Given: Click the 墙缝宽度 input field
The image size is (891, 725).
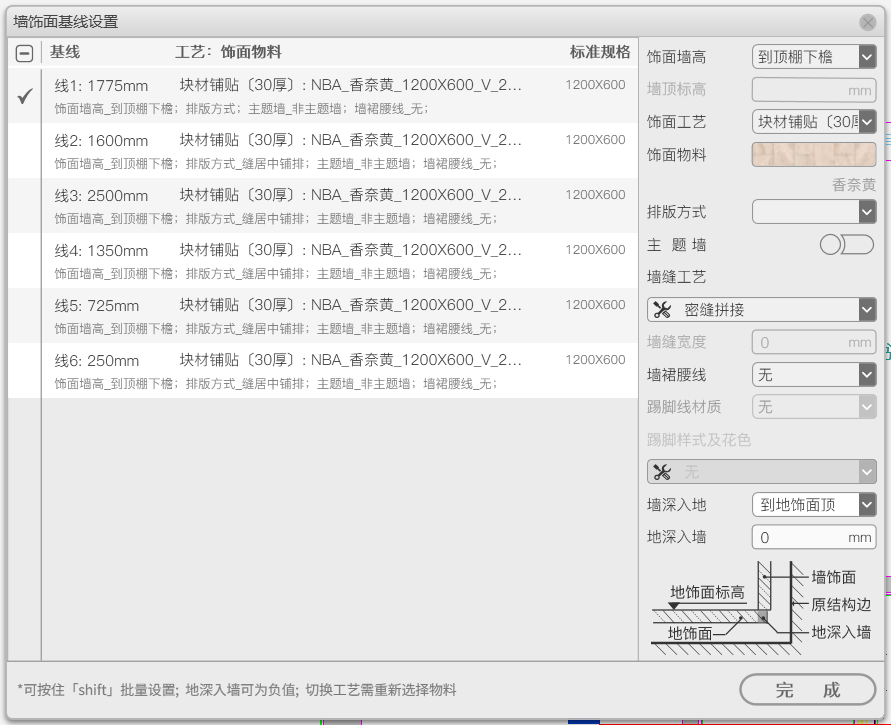Looking at the screenshot, I should pyautogui.click(x=814, y=342).
